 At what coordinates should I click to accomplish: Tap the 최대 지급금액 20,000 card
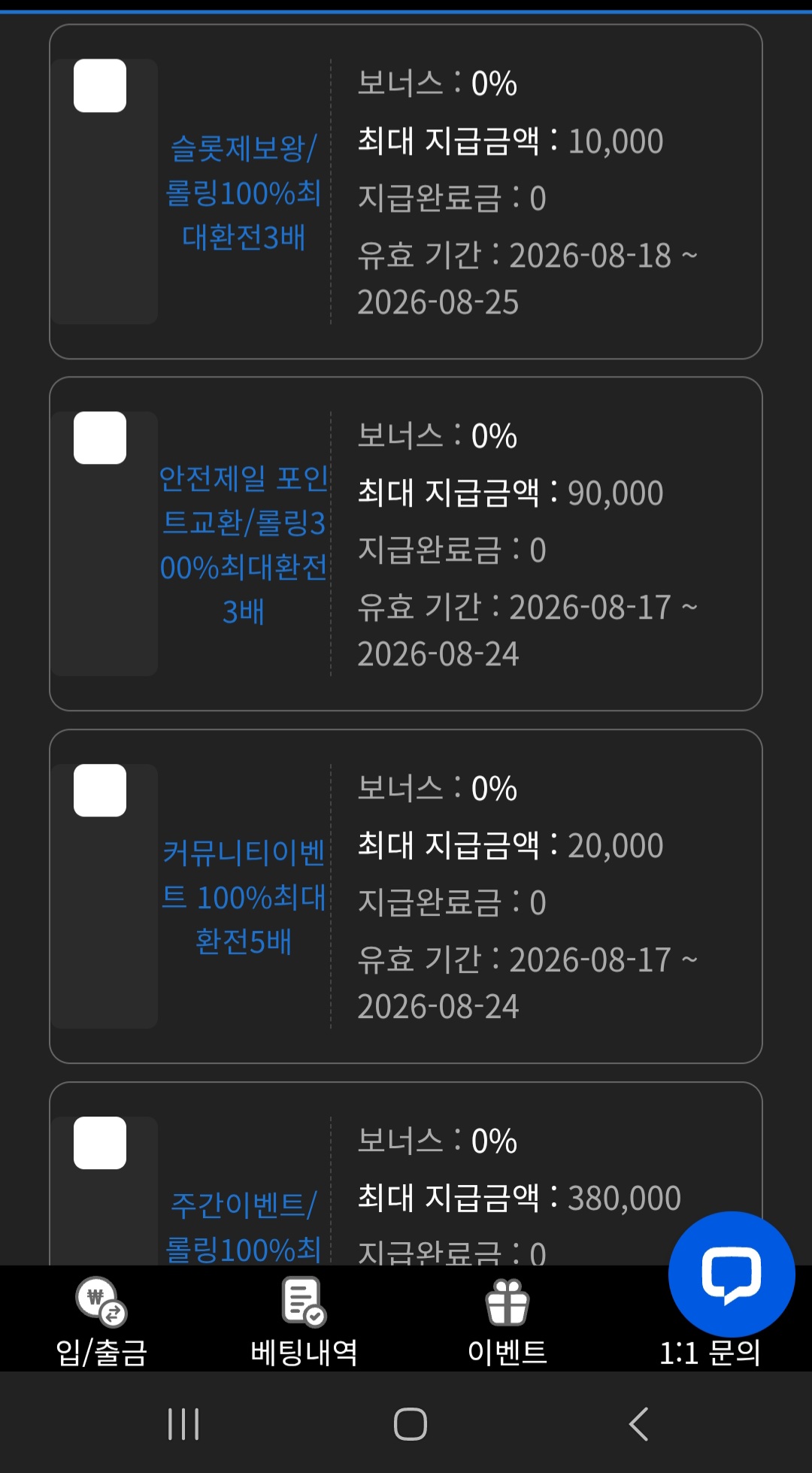(x=406, y=896)
